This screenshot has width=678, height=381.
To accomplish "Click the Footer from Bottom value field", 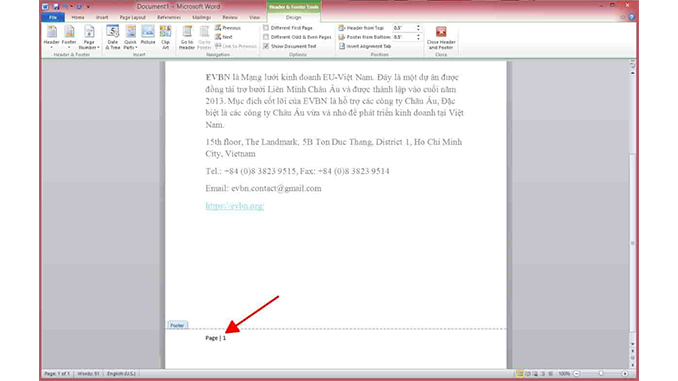I will point(403,37).
